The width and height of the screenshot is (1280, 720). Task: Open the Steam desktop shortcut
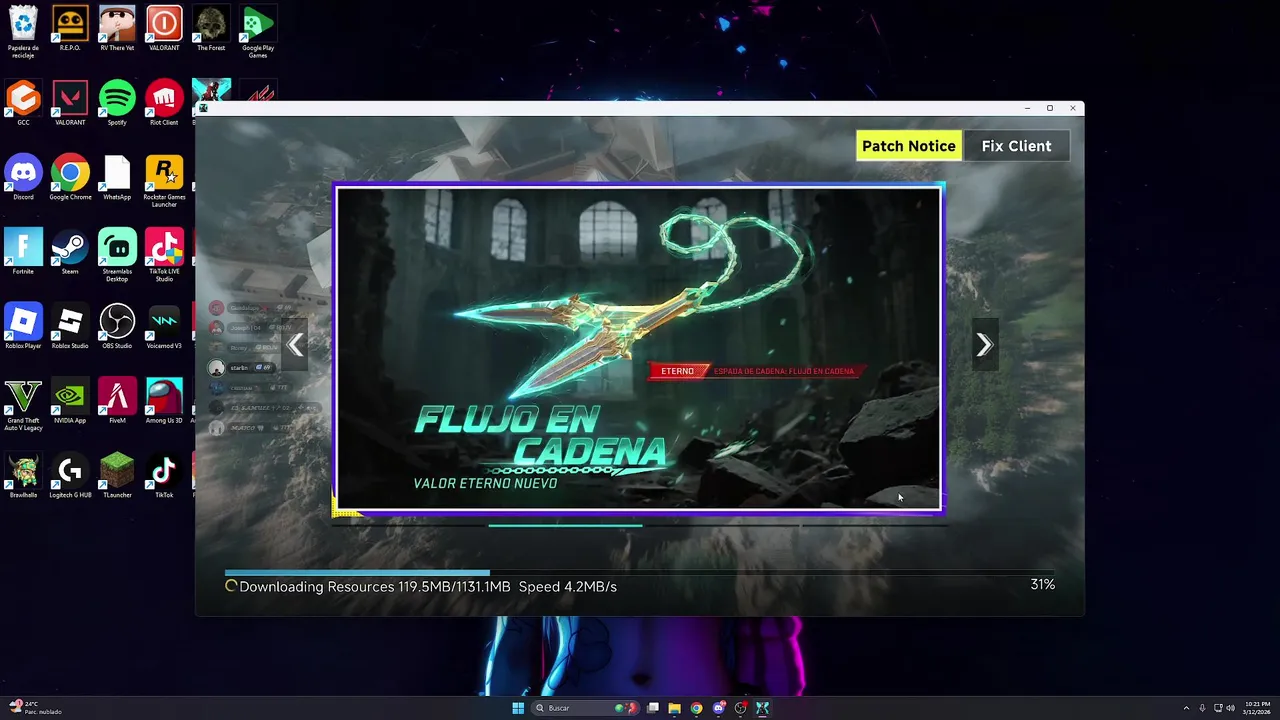(x=70, y=252)
